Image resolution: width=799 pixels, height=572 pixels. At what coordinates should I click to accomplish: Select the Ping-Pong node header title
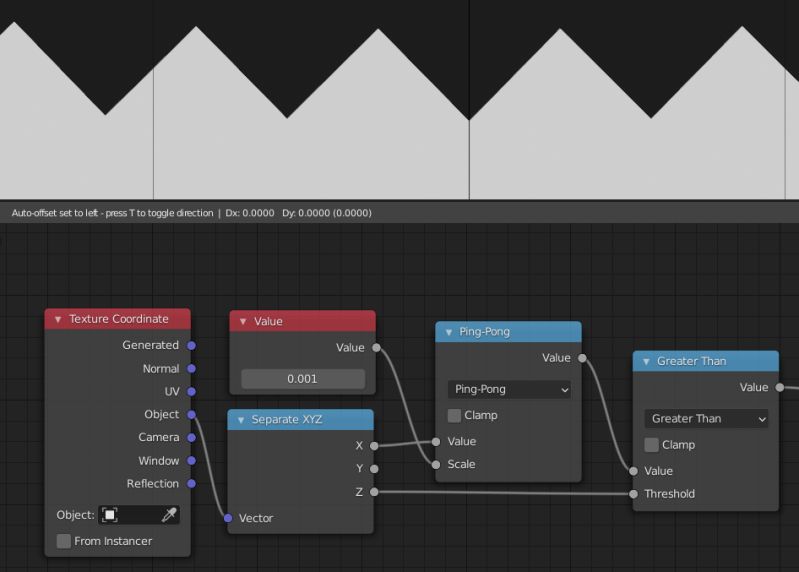coord(484,332)
